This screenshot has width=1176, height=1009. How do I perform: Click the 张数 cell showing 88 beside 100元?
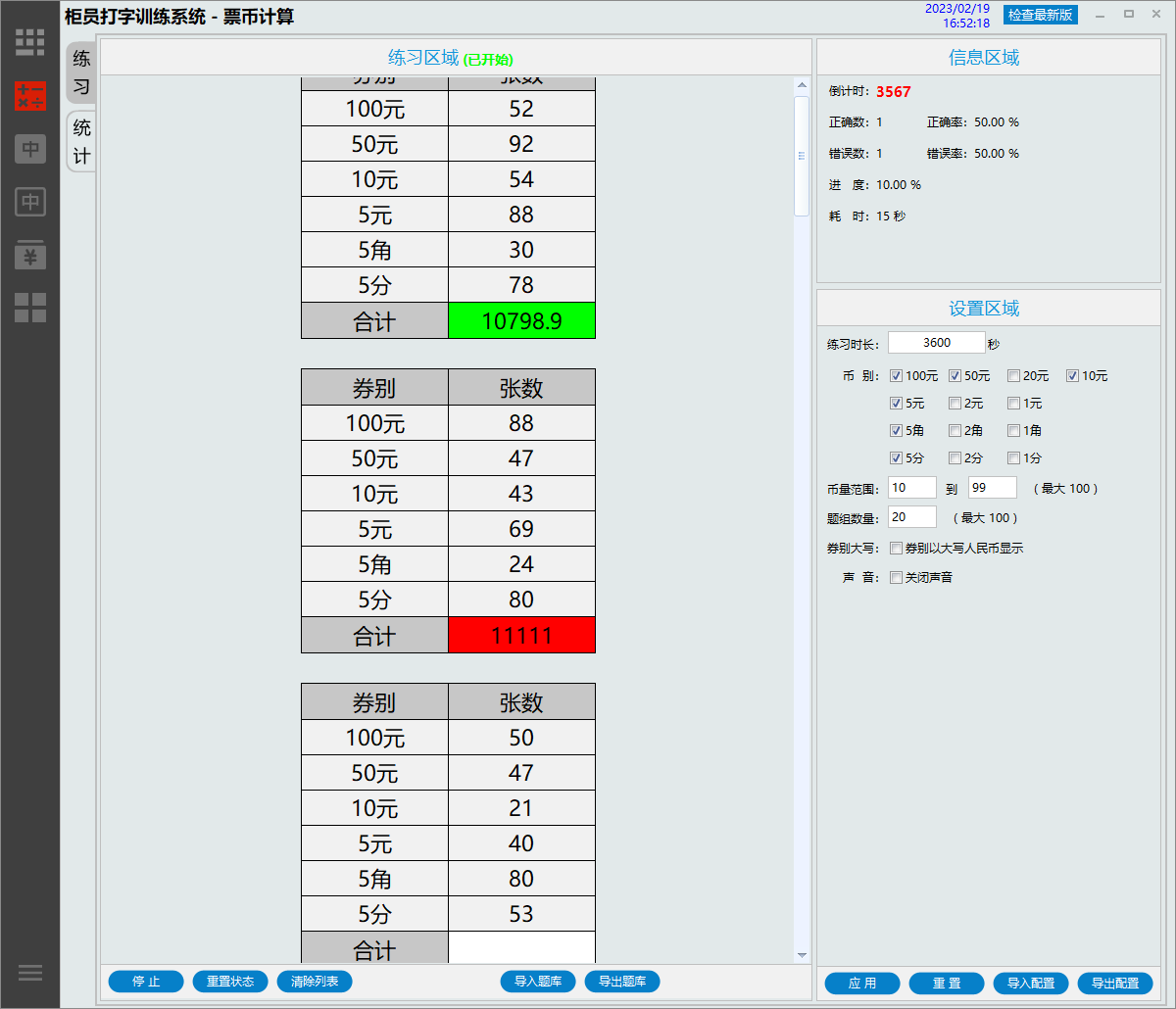tap(521, 423)
